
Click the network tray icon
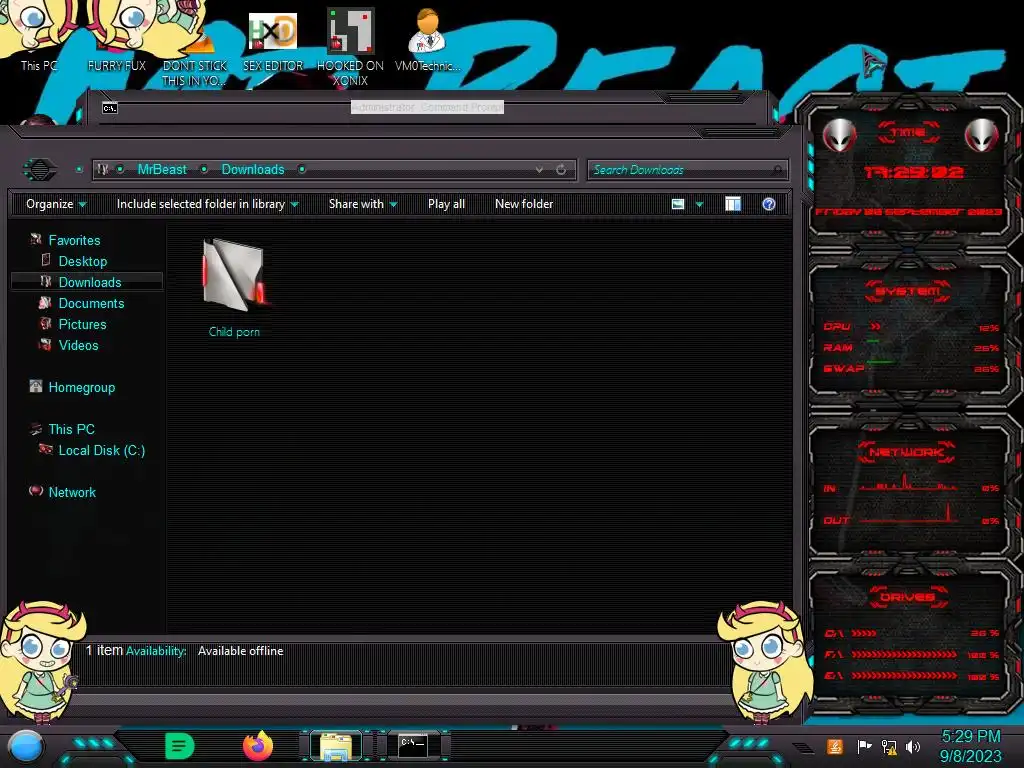tap(888, 746)
